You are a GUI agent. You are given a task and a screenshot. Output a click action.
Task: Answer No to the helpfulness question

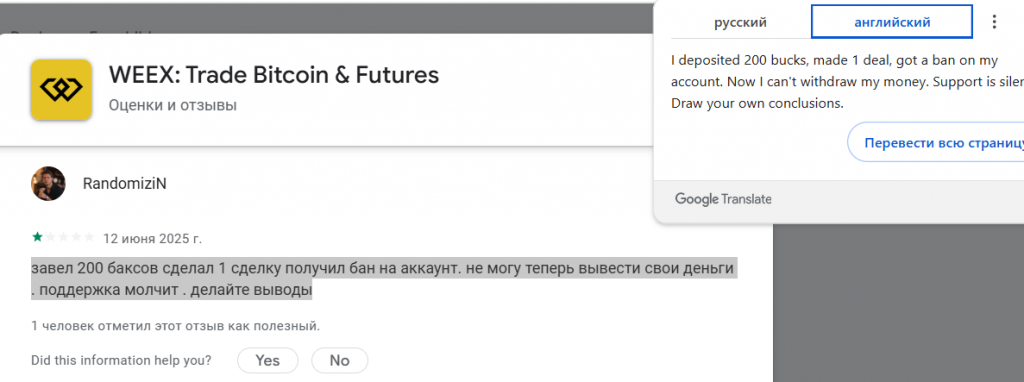(340, 360)
